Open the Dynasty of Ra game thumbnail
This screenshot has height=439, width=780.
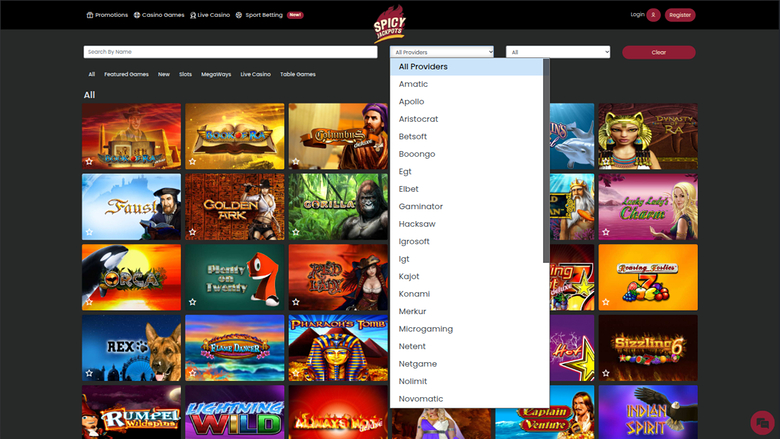pyautogui.click(x=648, y=136)
